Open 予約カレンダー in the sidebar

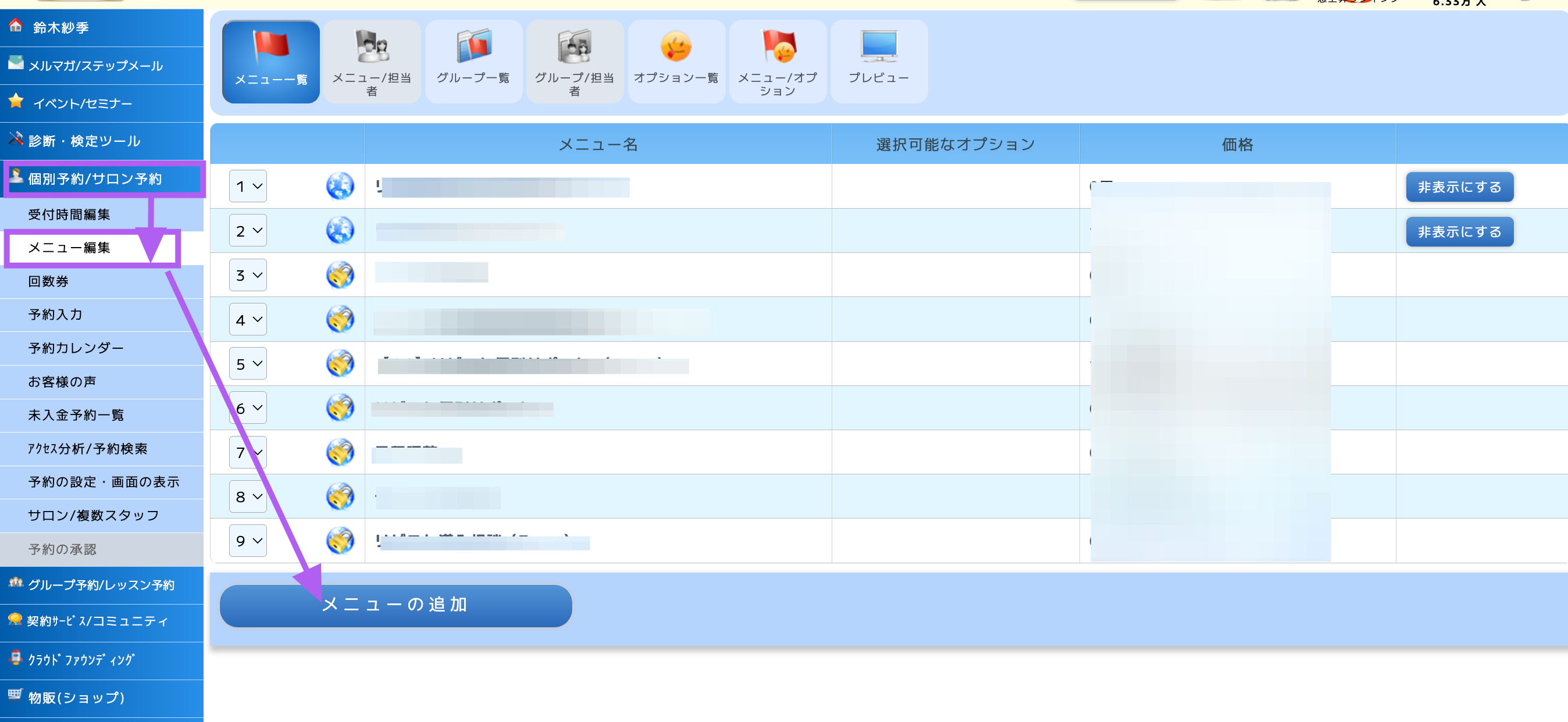click(x=76, y=348)
